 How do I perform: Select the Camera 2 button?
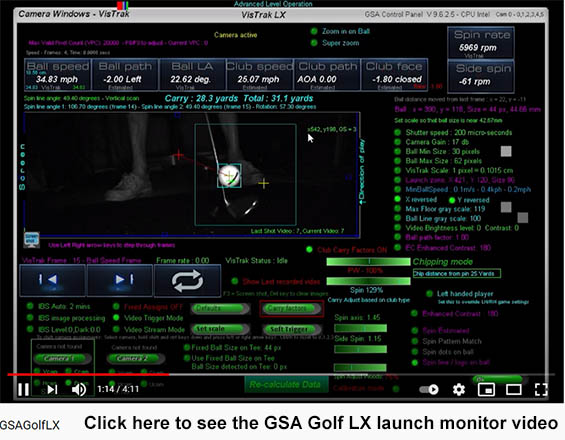pyautogui.click(x=136, y=359)
